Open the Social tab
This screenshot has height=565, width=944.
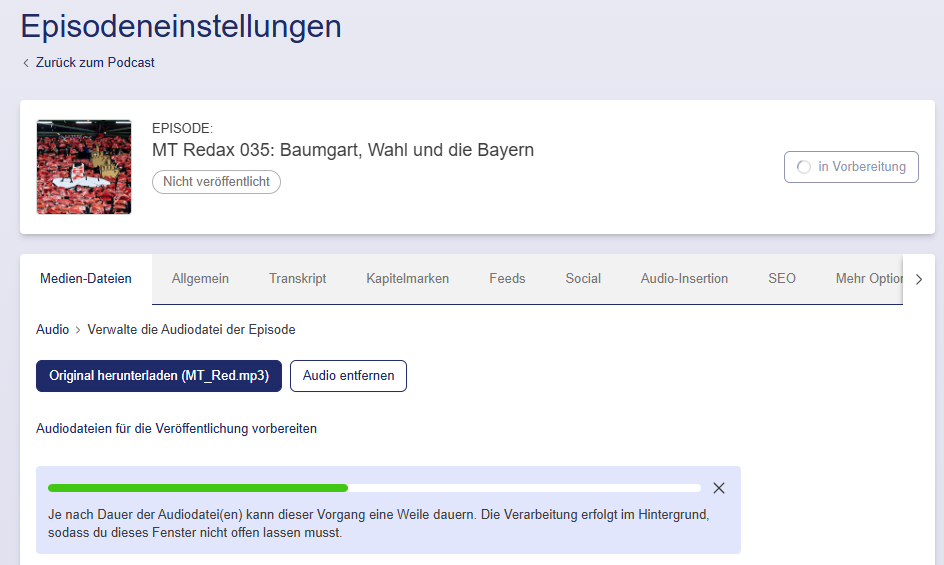pos(583,279)
